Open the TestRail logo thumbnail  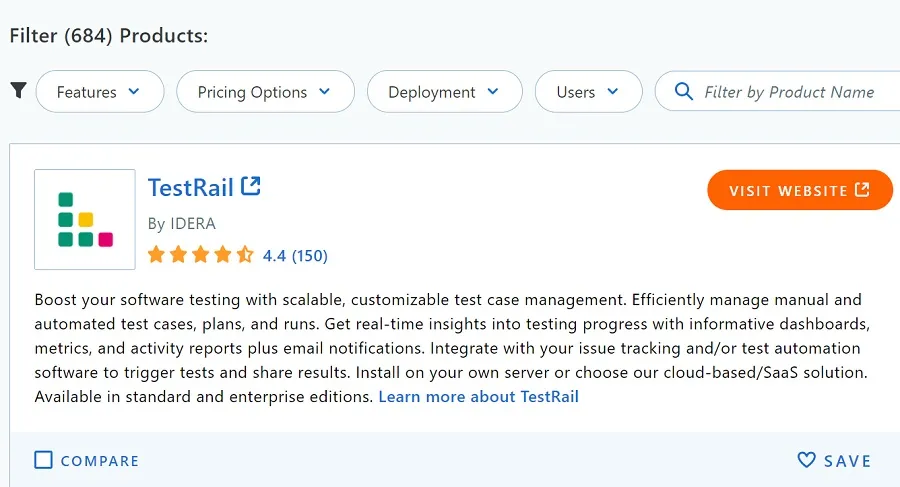coord(85,219)
